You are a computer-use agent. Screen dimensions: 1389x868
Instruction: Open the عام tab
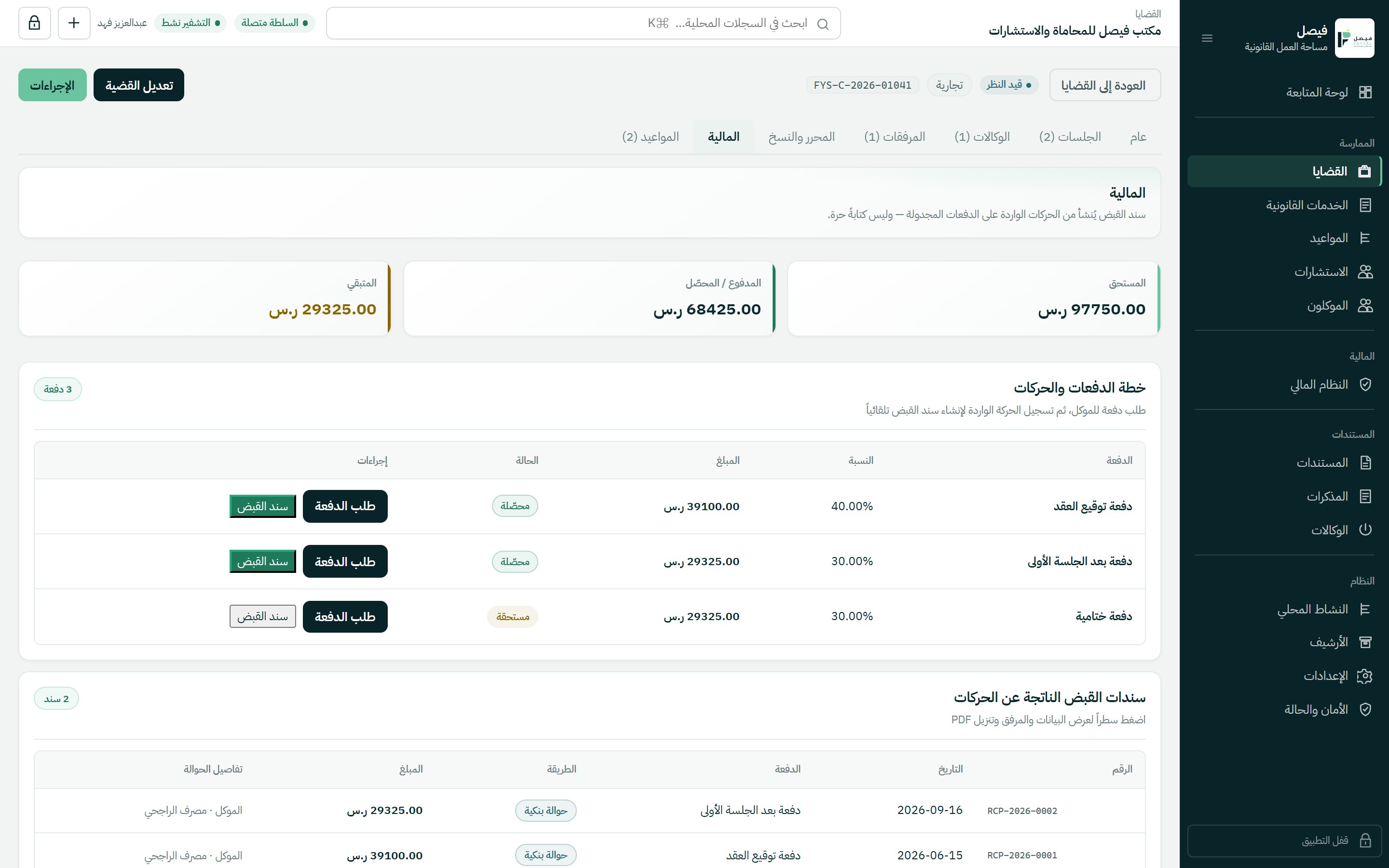click(x=1138, y=136)
